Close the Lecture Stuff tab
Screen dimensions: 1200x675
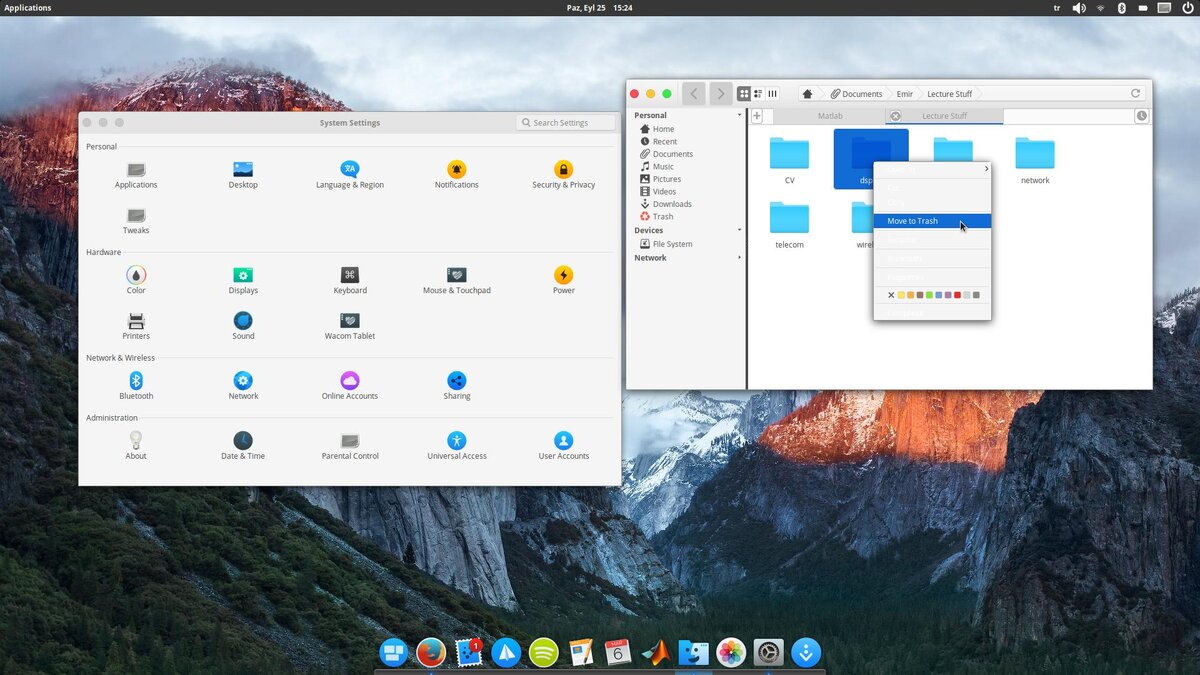click(x=895, y=116)
